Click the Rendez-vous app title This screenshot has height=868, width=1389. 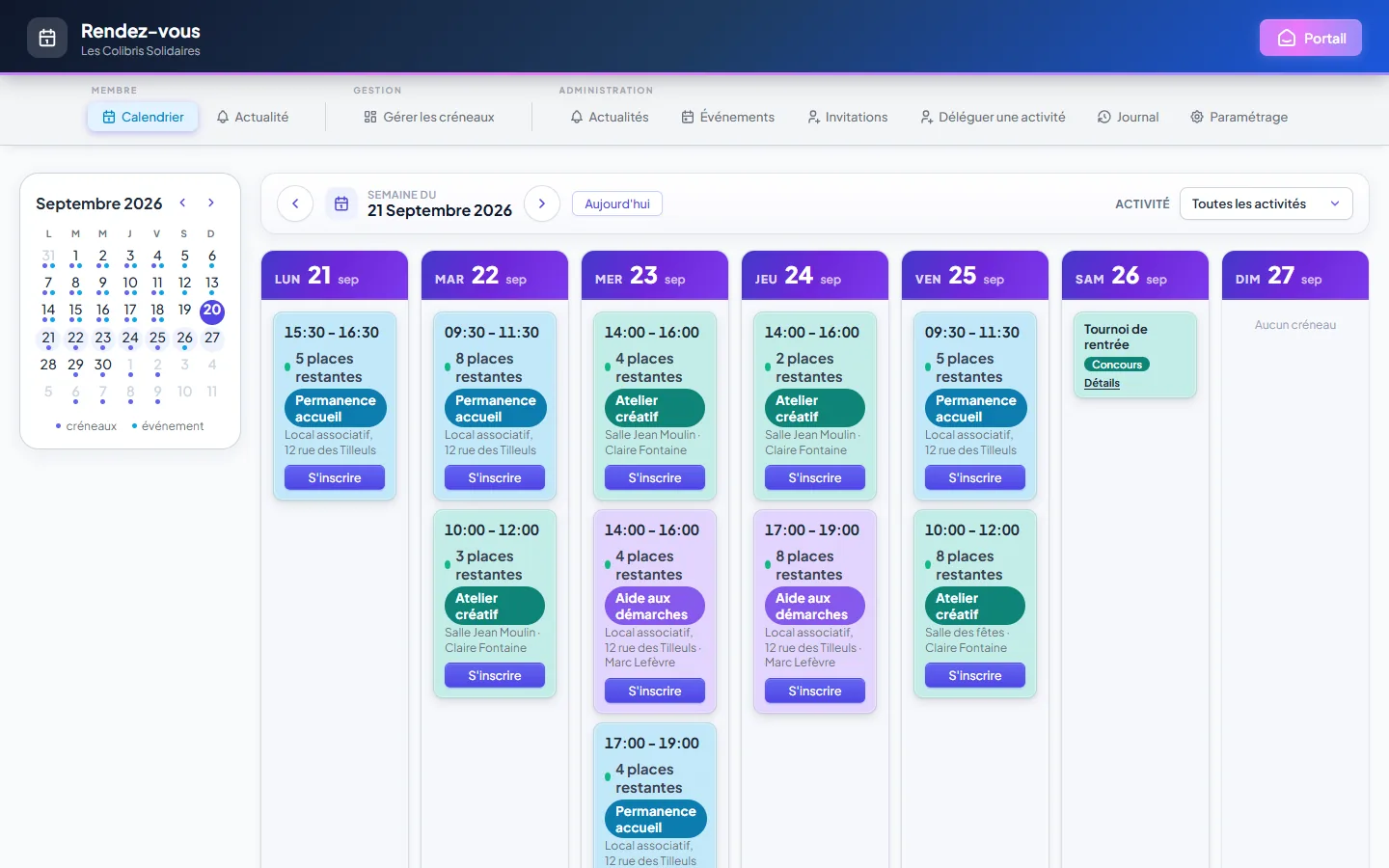pyautogui.click(x=141, y=31)
